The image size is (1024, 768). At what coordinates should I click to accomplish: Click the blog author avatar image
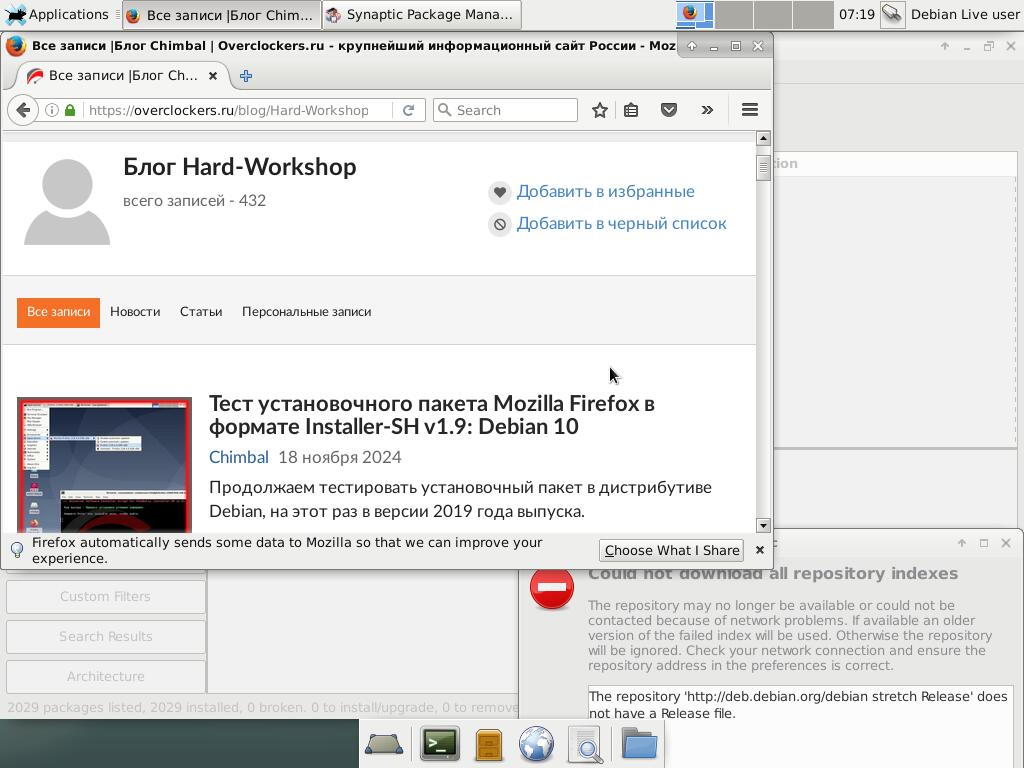(x=67, y=202)
